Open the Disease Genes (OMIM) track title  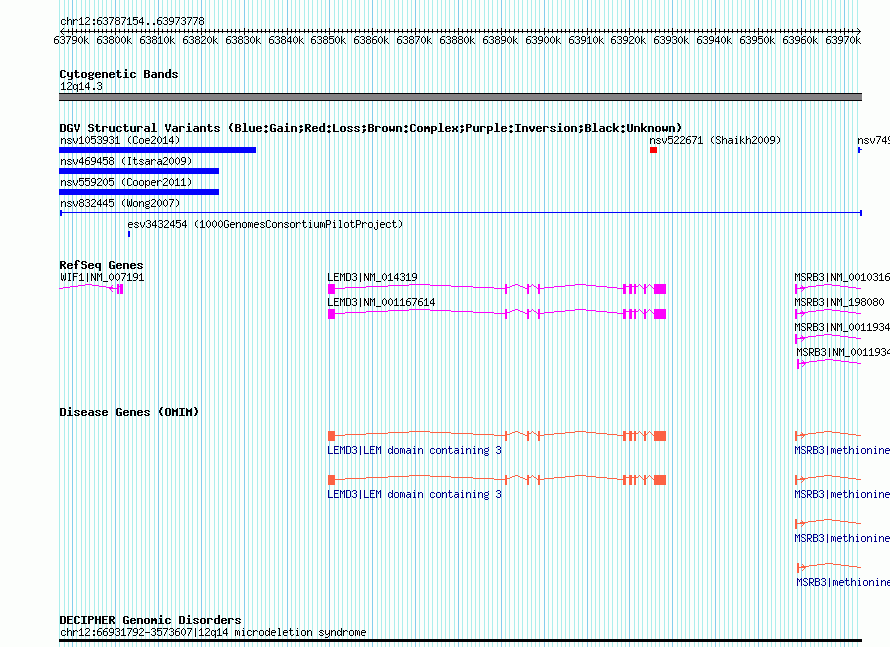pyautogui.click(x=129, y=412)
